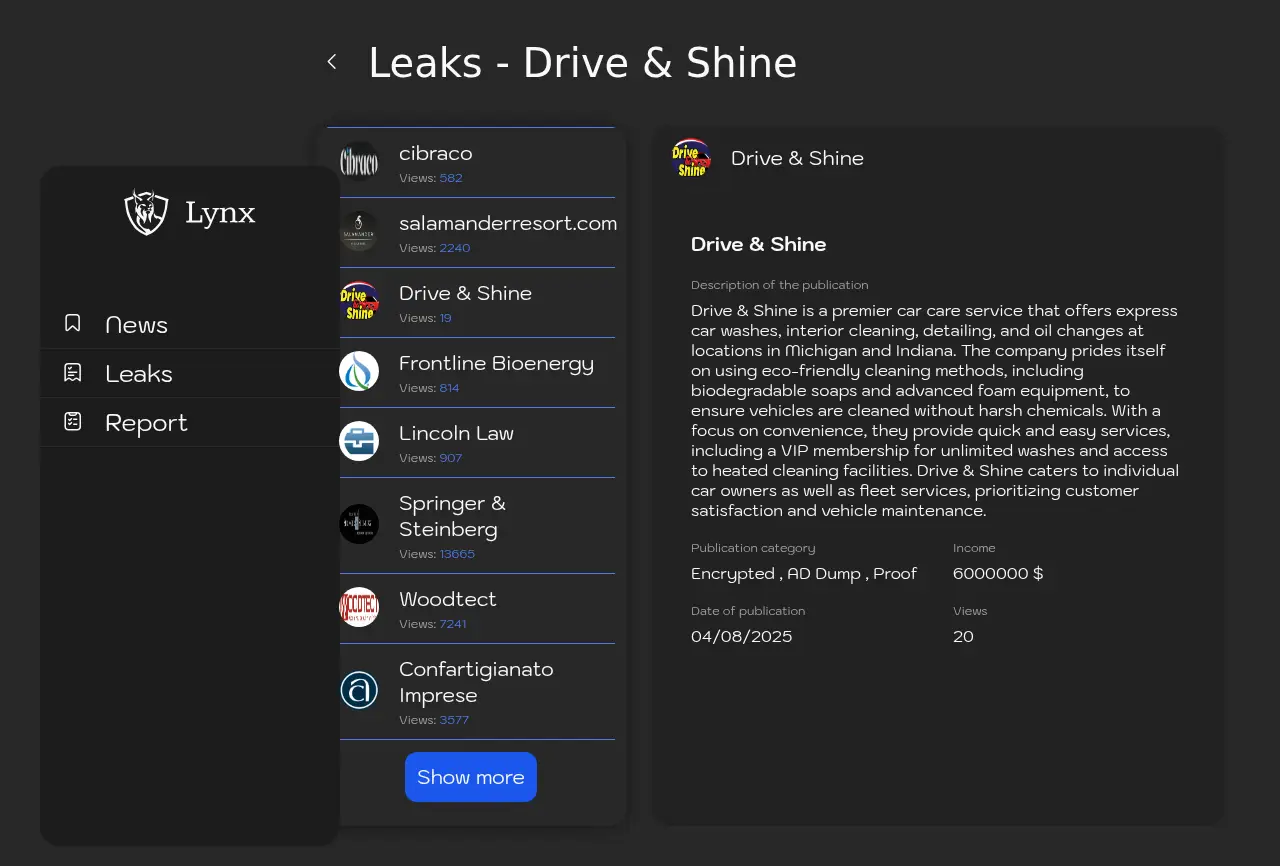Click the cibraco logo thumbnail

359,162
